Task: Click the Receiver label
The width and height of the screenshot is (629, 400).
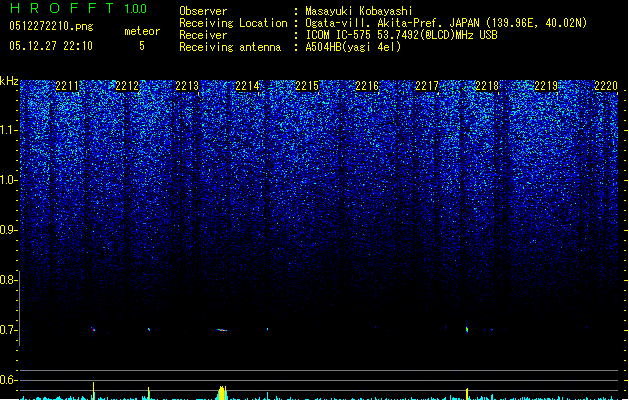Action: 203,35
